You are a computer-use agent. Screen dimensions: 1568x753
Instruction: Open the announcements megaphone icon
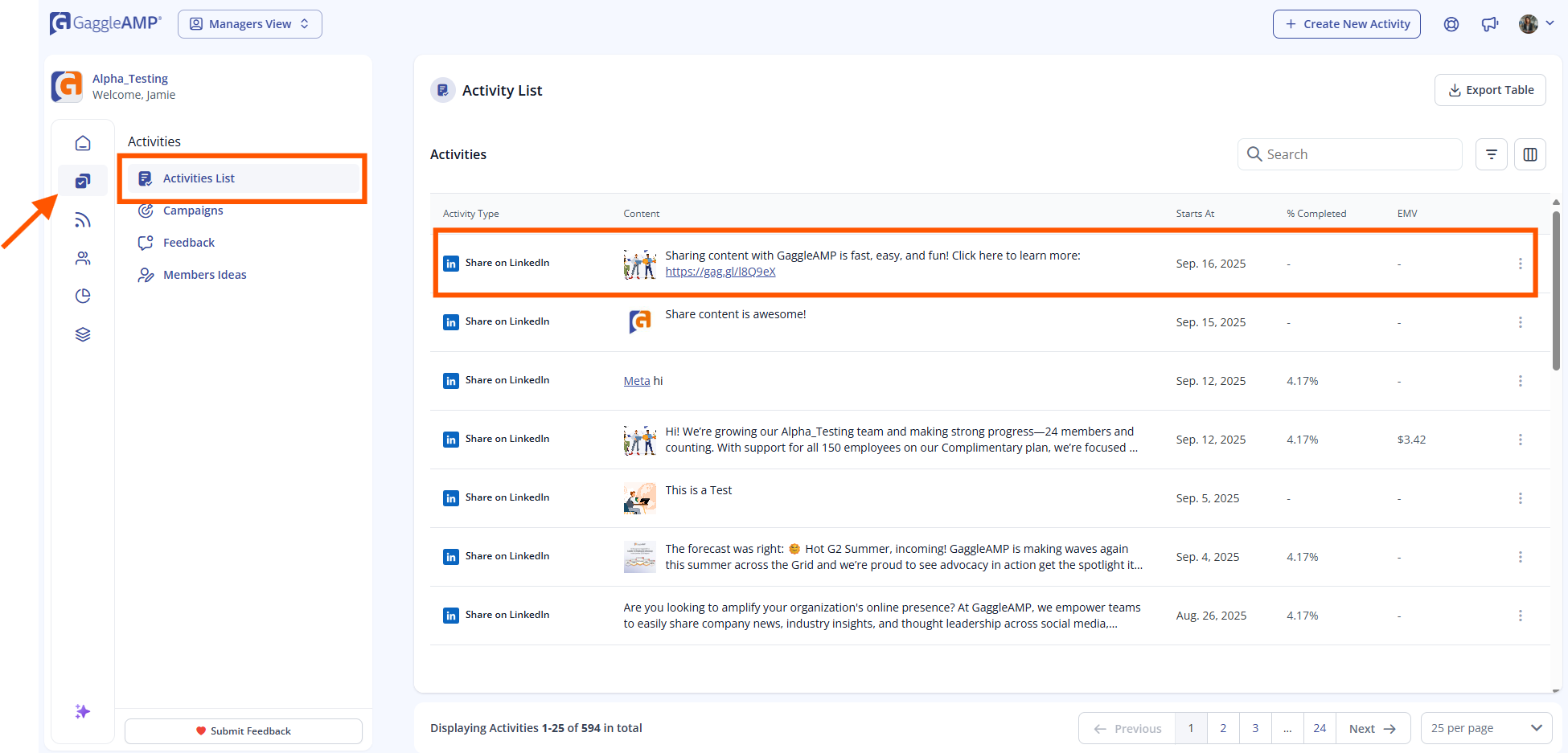pyautogui.click(x=1490, y=24)
